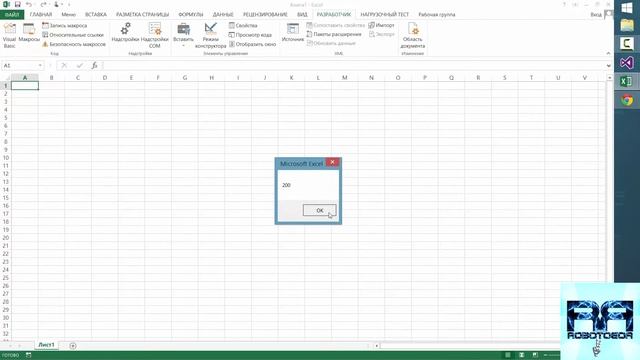Click the select-all corner of the grid

click(6, 78)
